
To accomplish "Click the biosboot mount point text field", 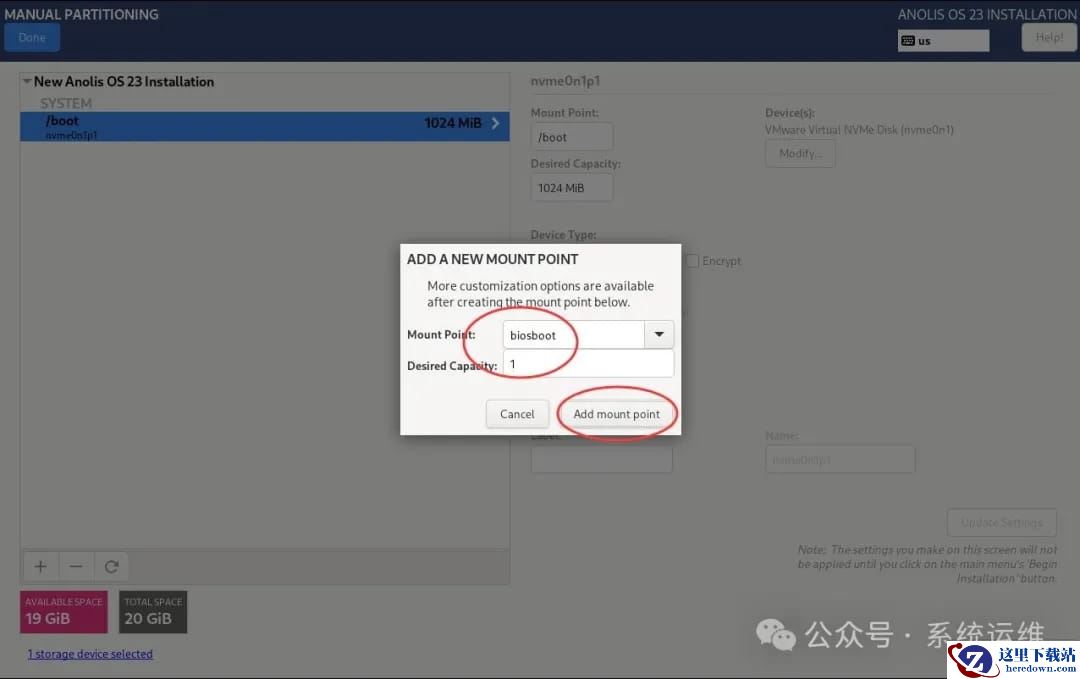I will click(574, 335).
